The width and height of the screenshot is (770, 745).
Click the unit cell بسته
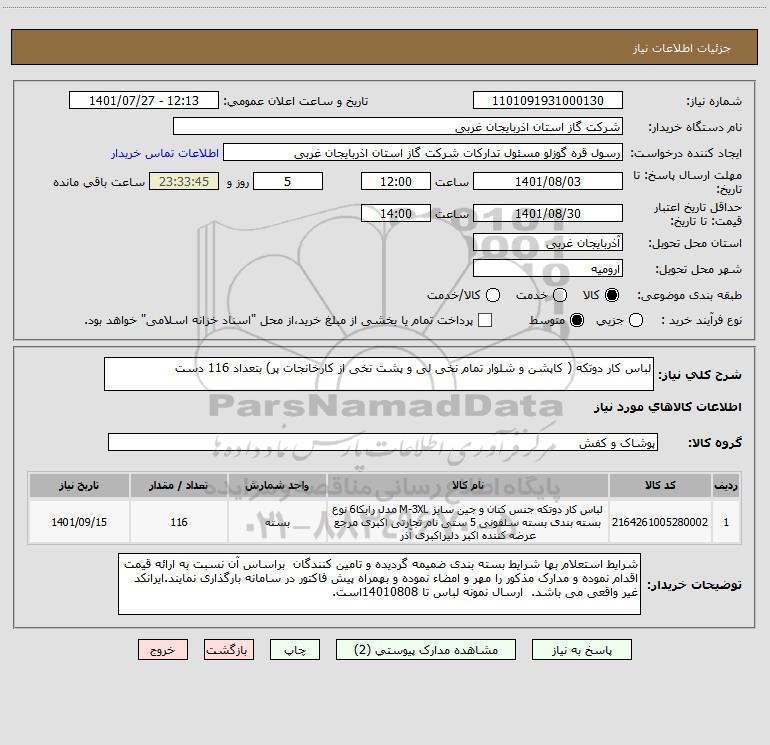(x=277, y=522)
